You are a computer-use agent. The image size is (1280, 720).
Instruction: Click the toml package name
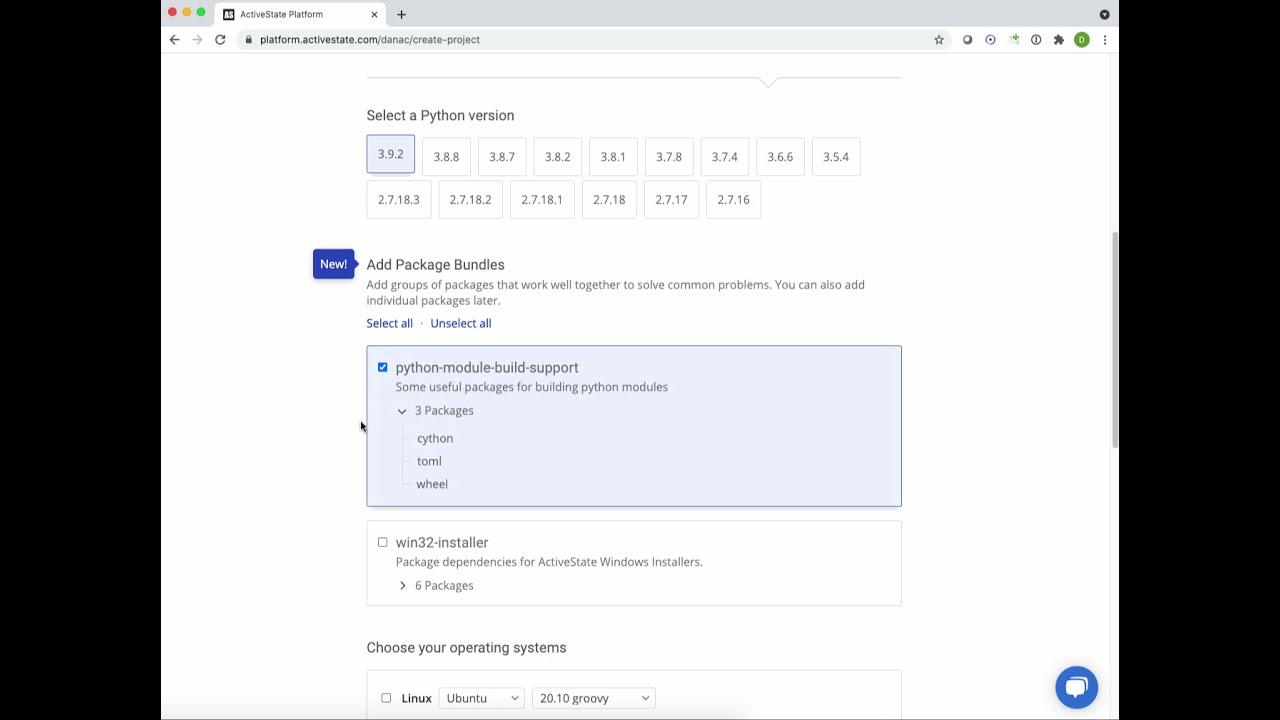(x=429, y=461)
